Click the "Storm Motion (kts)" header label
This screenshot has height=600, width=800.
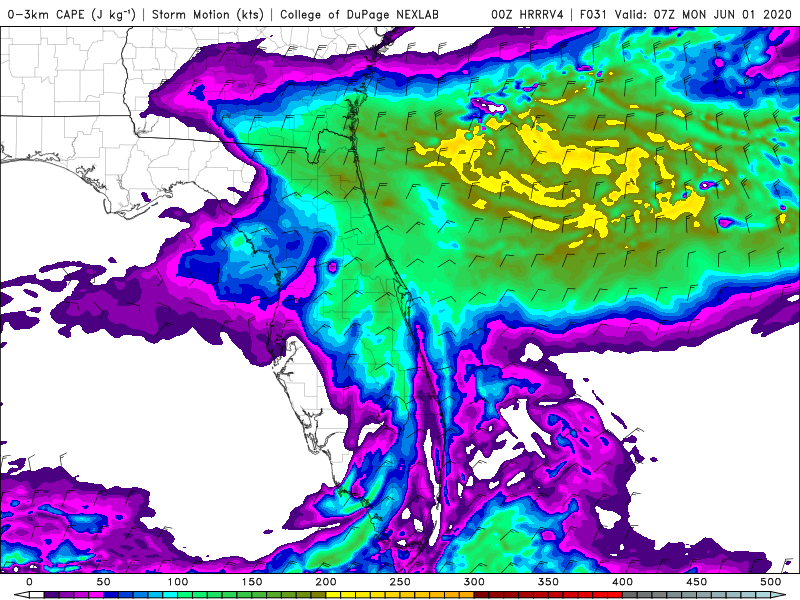208,14
